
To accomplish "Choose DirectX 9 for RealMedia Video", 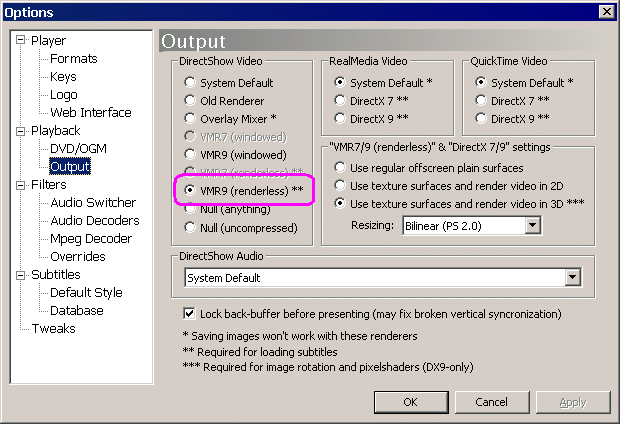I will point(340,119).
